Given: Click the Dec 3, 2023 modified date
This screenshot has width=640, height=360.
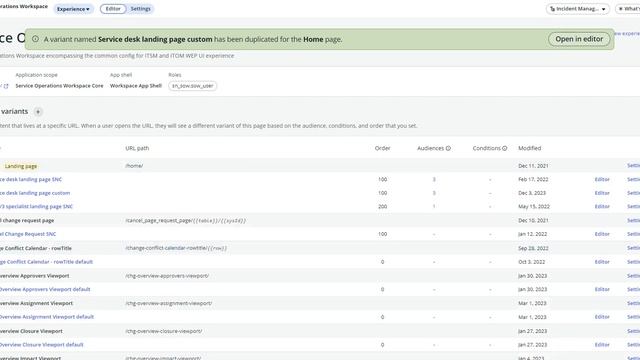Looking at the screenshot, I should 532,193.
